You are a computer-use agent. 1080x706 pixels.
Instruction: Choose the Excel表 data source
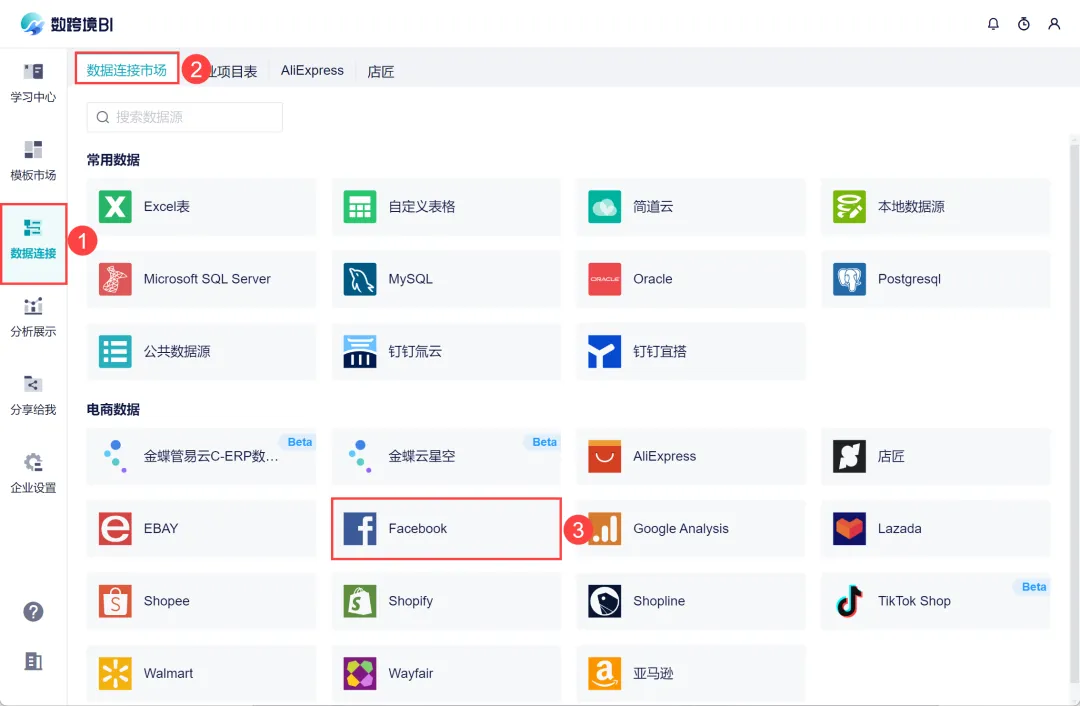[x=201, y=207]
